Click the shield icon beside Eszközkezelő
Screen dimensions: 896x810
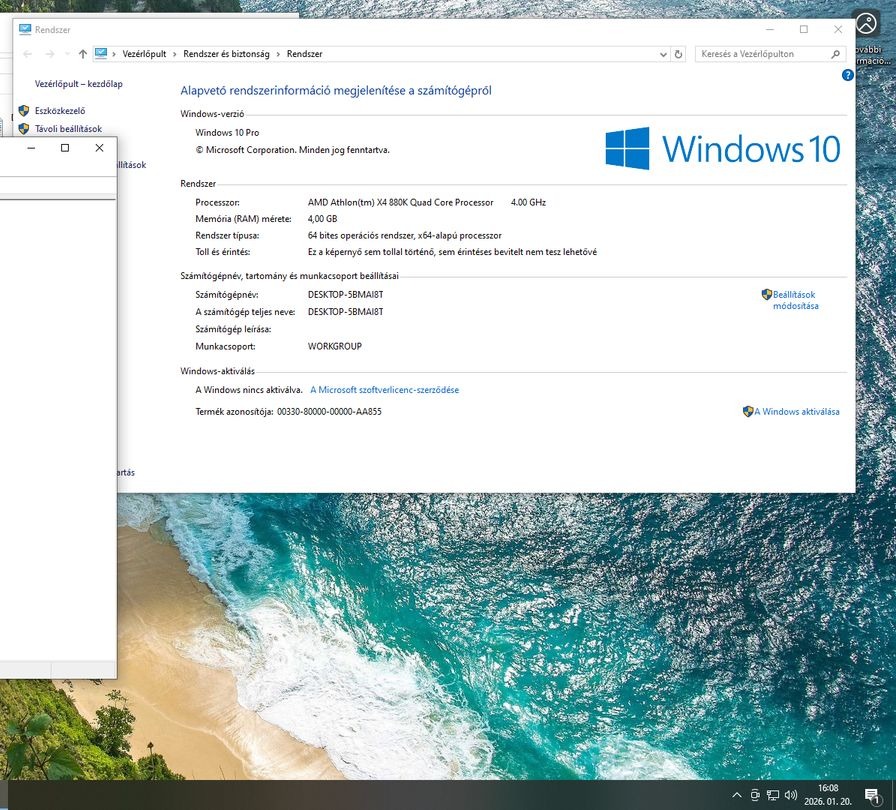click(23, 111)
